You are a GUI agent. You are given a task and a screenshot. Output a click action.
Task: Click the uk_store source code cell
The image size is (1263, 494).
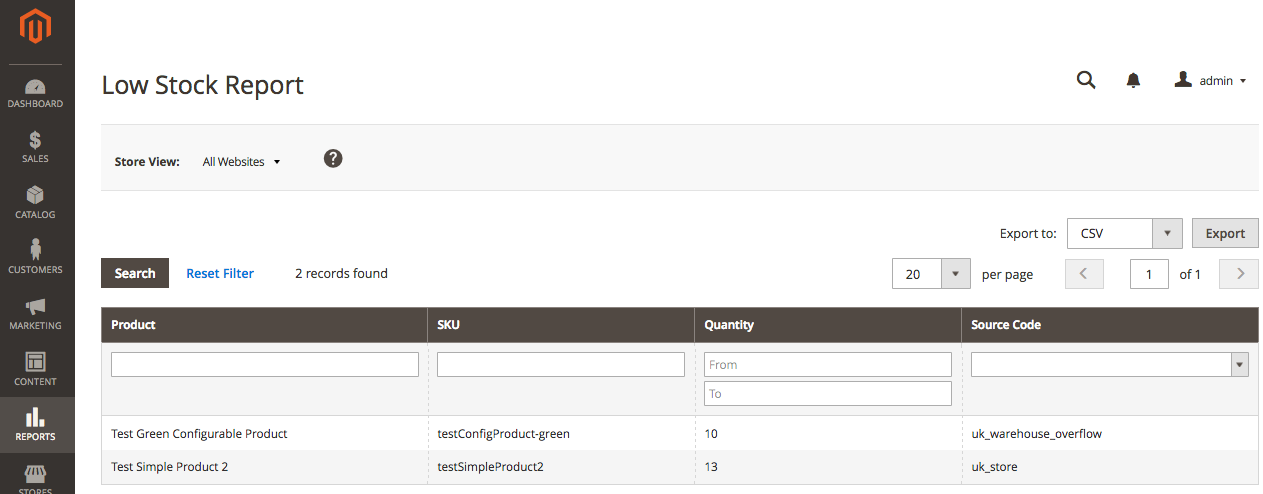coord(1110,467)
